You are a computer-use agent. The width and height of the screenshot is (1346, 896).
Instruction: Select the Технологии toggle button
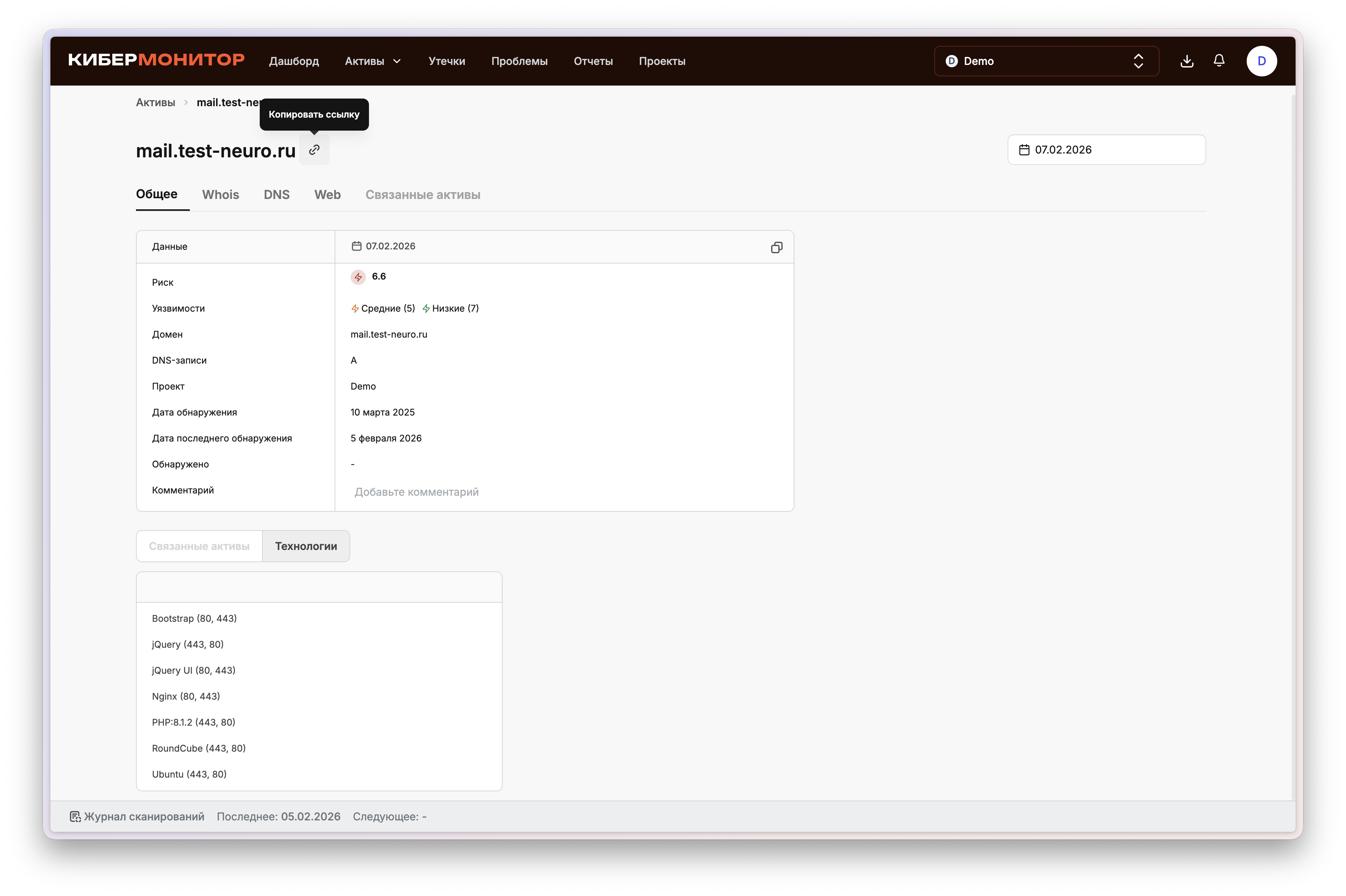tap(306, 546)
